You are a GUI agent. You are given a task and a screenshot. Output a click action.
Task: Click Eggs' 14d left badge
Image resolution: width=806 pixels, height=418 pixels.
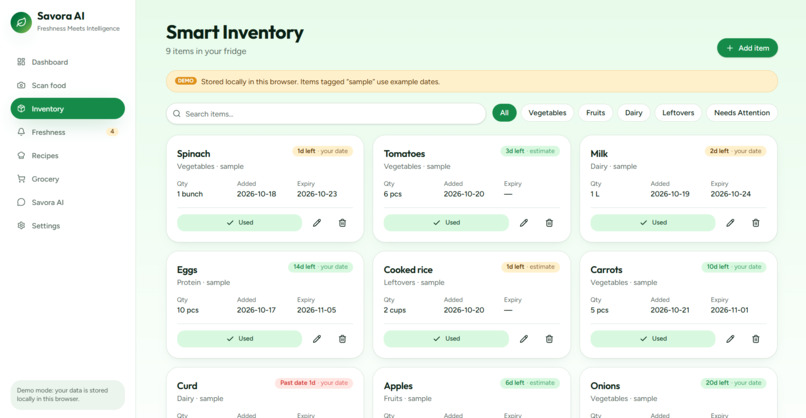click(321, 267)
